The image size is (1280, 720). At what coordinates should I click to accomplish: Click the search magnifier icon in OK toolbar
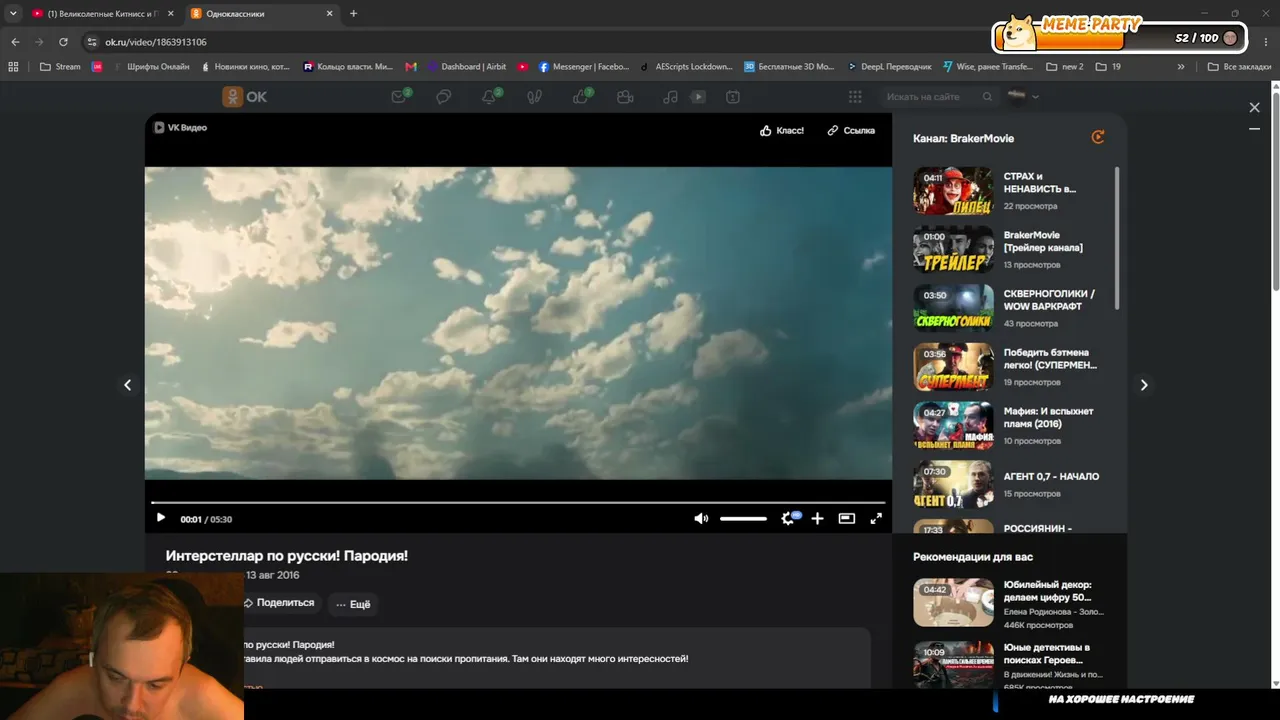click(987, 97)
